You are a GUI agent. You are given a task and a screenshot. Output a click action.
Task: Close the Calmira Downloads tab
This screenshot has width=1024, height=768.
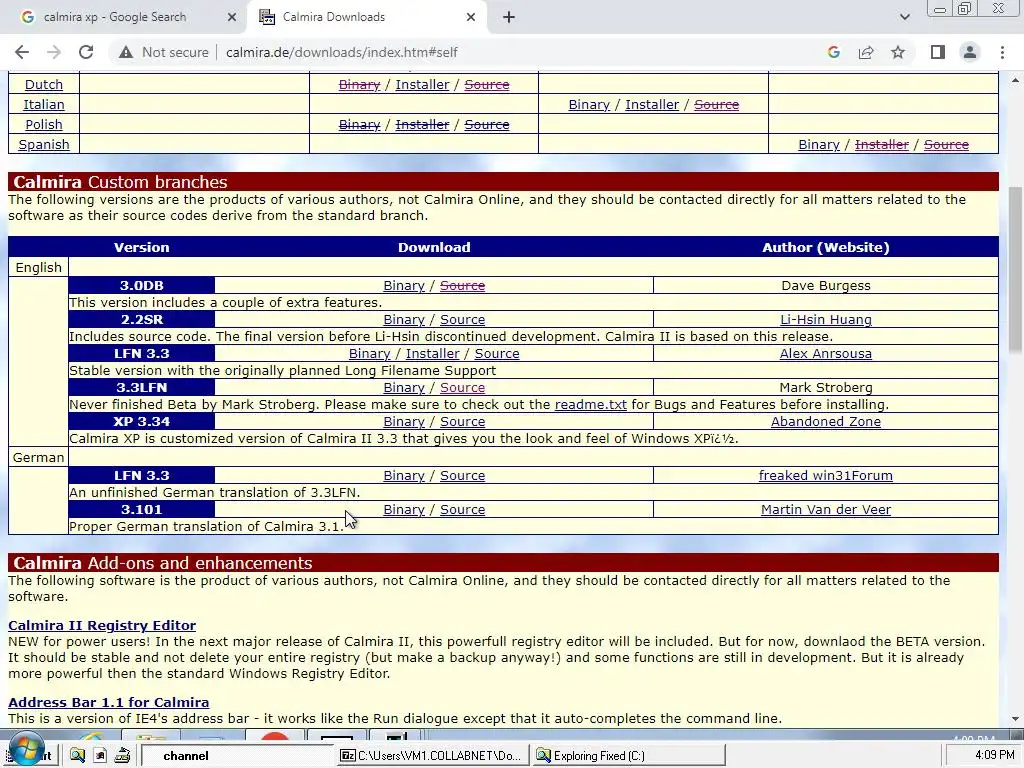click(471, 18)
